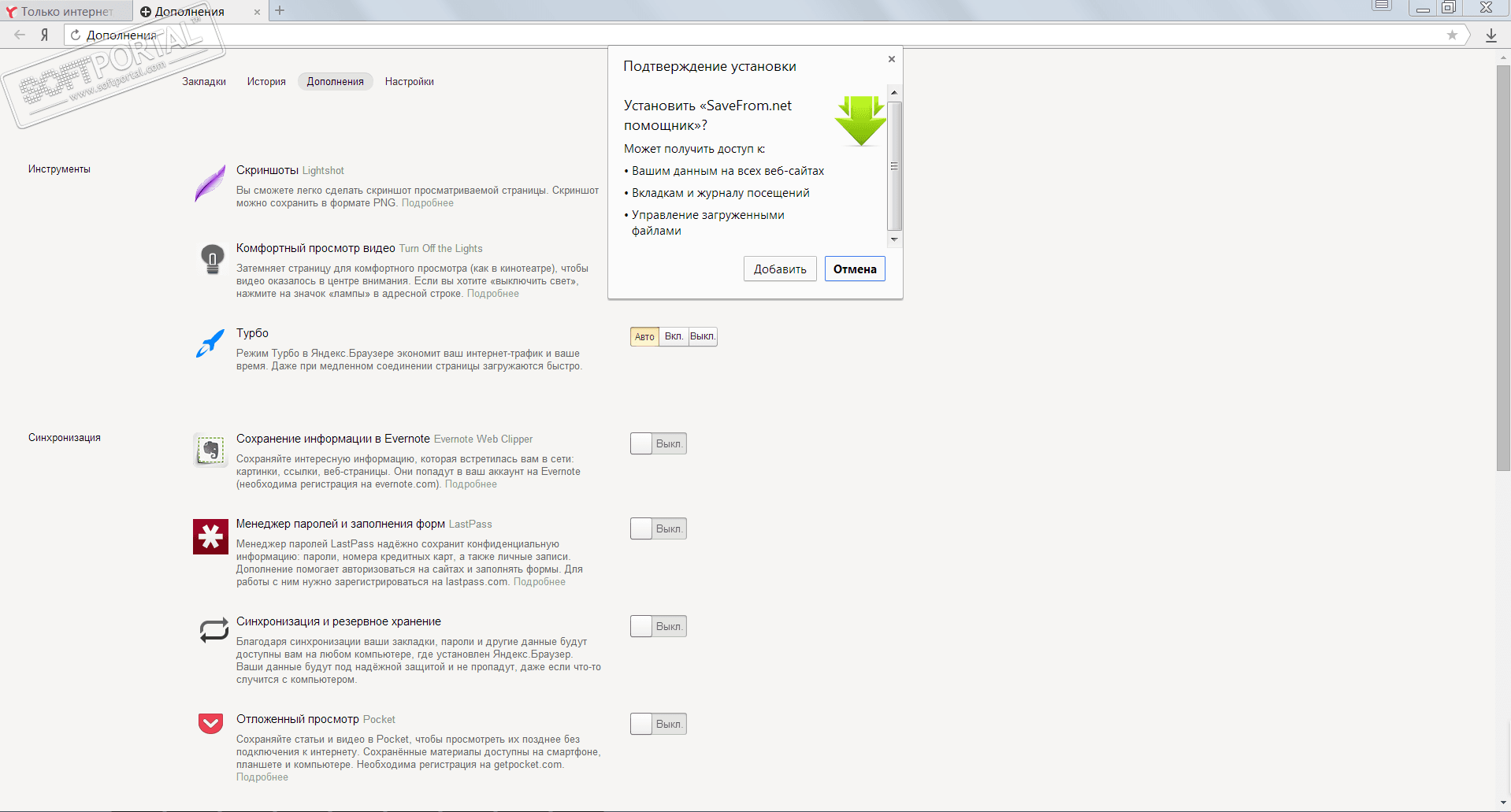Turn on Синхронизация и резервное хранение toggle

pos(659,626)
